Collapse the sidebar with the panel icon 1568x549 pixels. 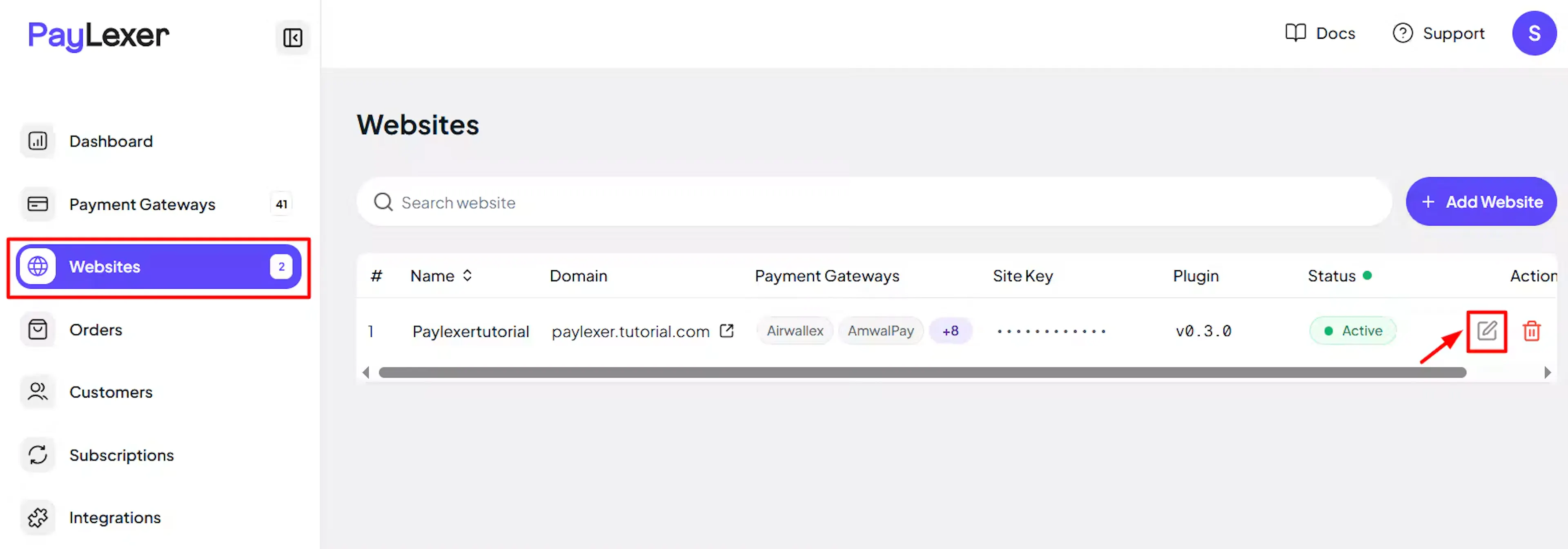[x=292, y=38]
